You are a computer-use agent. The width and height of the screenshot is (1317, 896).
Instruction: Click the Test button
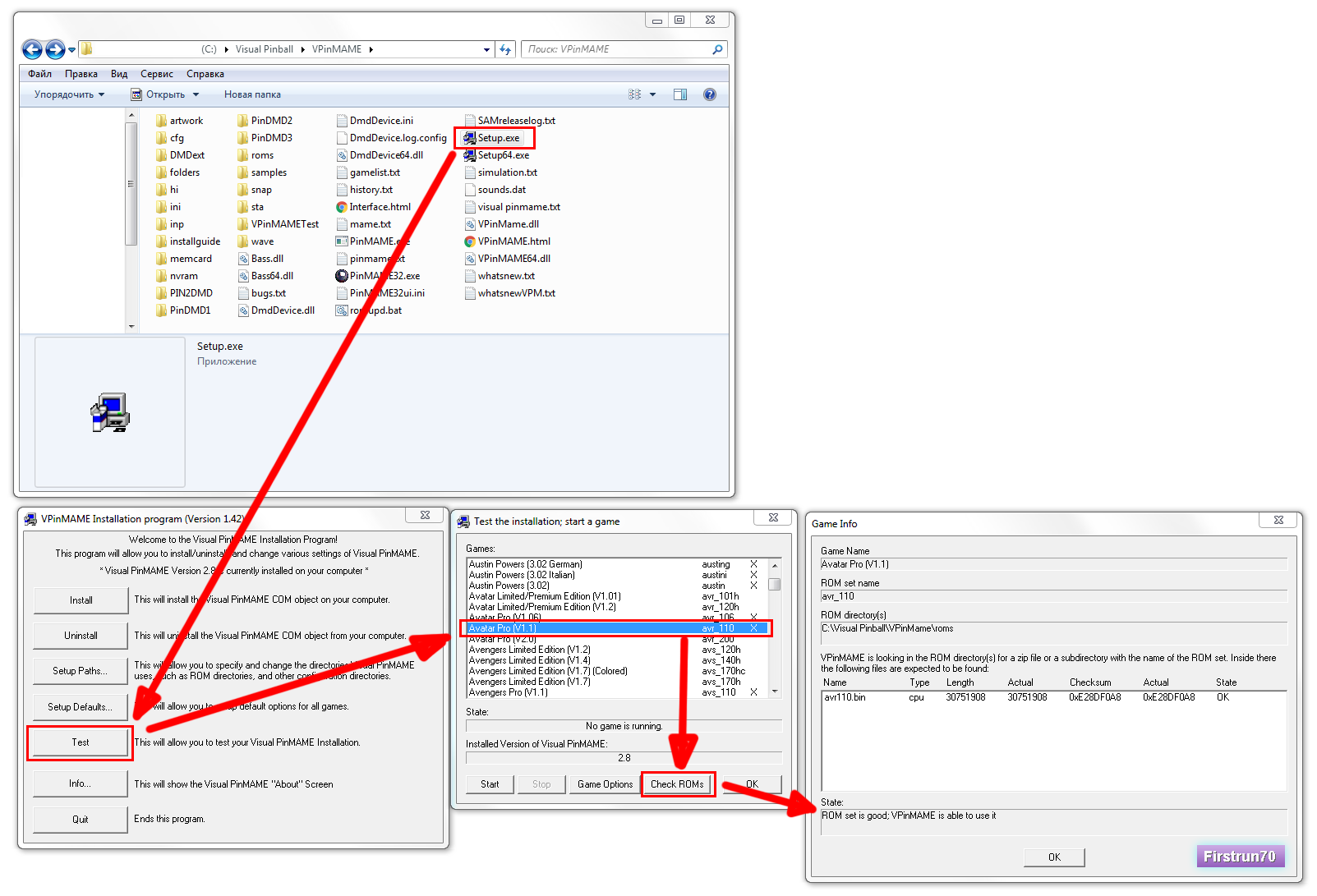pos(81,742)
